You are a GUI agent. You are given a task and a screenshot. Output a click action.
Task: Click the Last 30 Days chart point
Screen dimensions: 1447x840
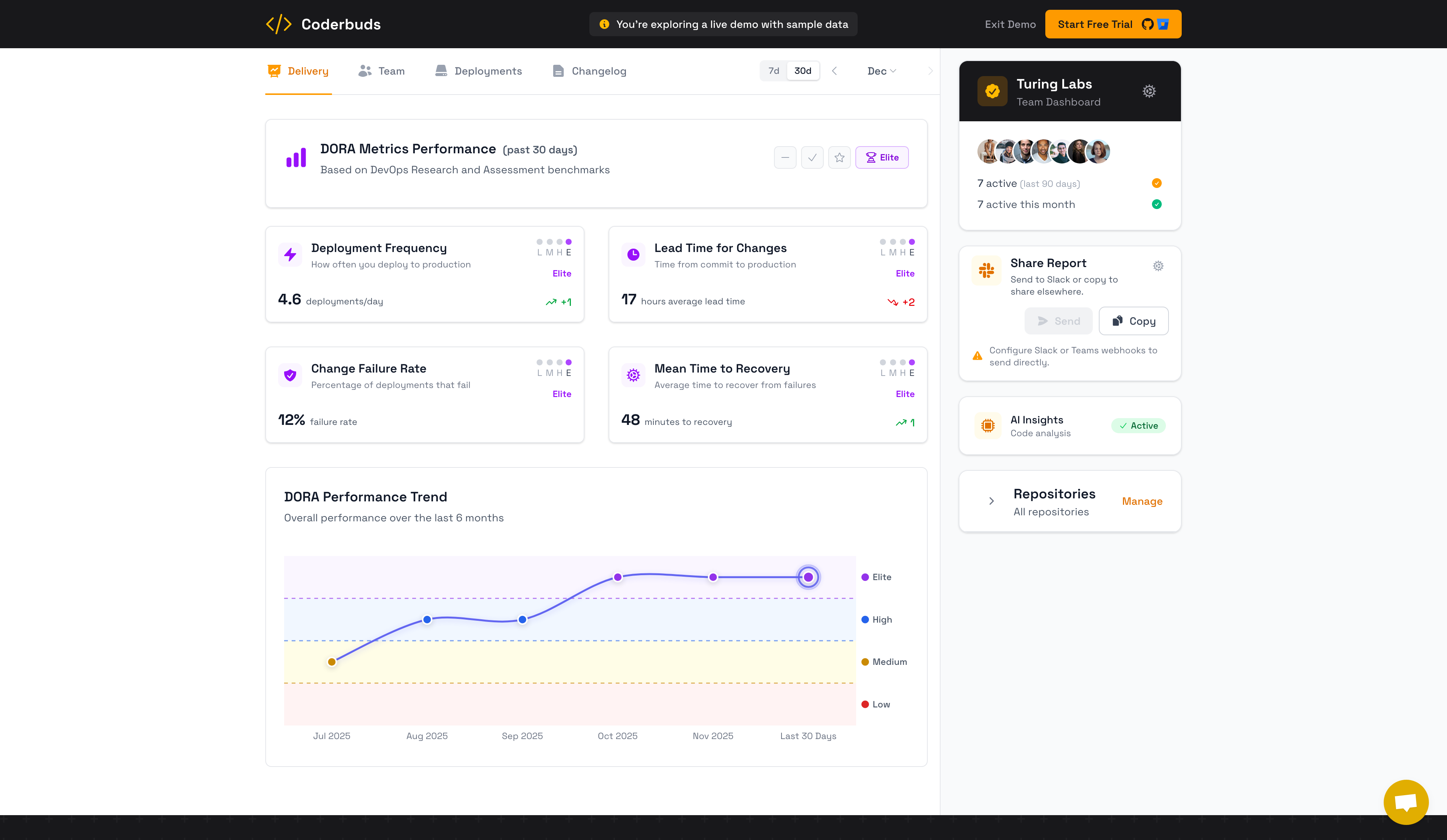[x=808, y=577]
